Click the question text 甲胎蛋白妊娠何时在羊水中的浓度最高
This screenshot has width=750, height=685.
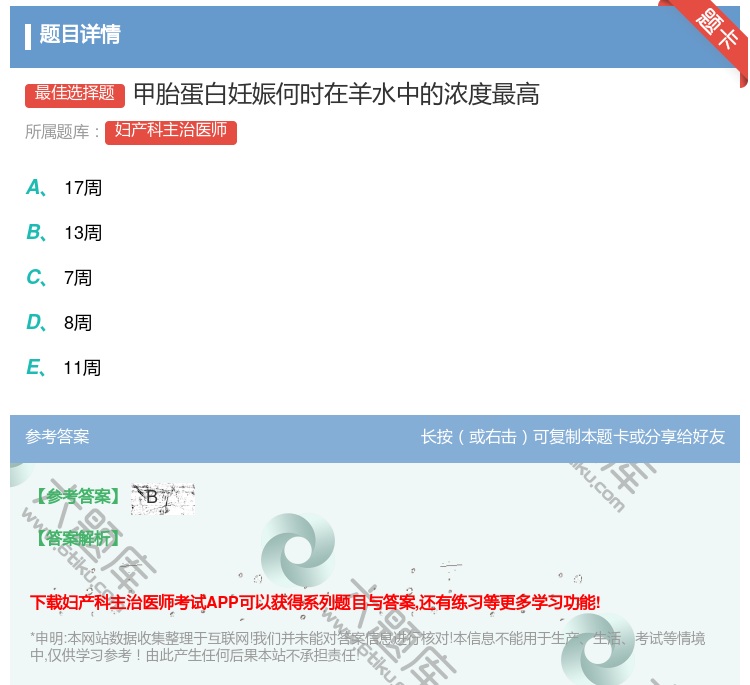click(x=336, y=94)
